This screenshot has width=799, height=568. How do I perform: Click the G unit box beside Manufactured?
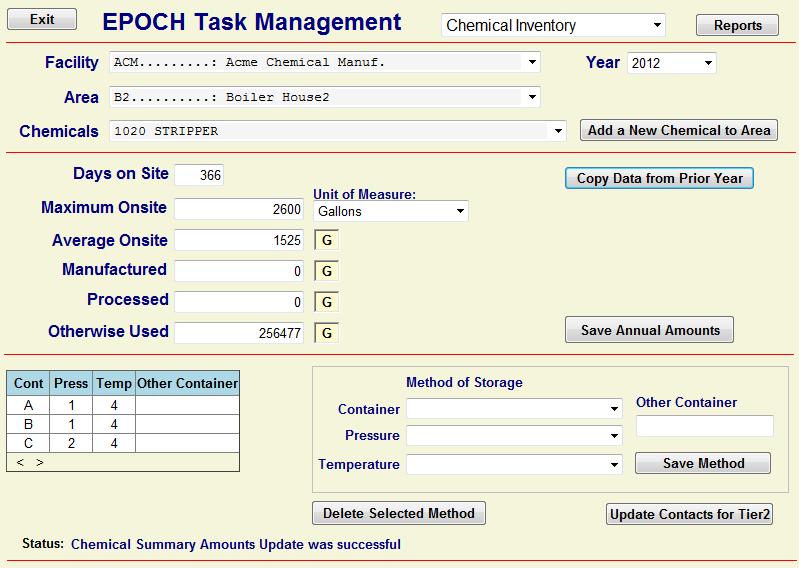[327, 271]
